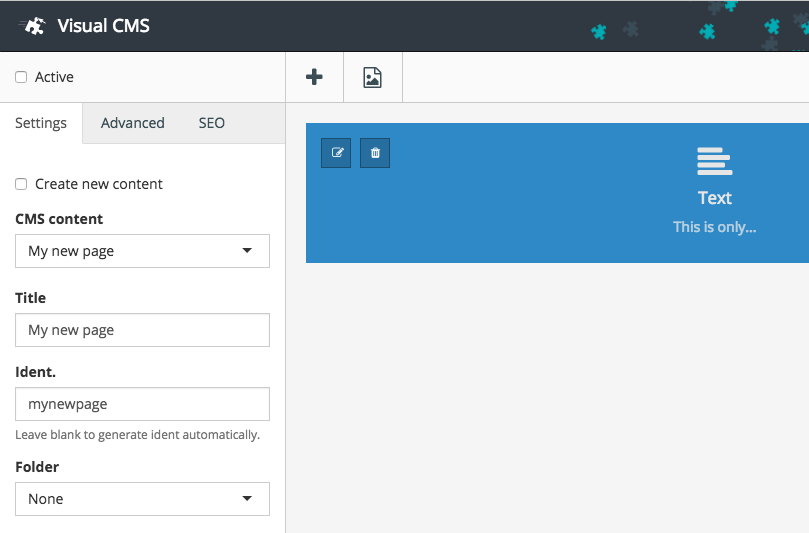Go to the SEO tab

click(x=211, y=123)
